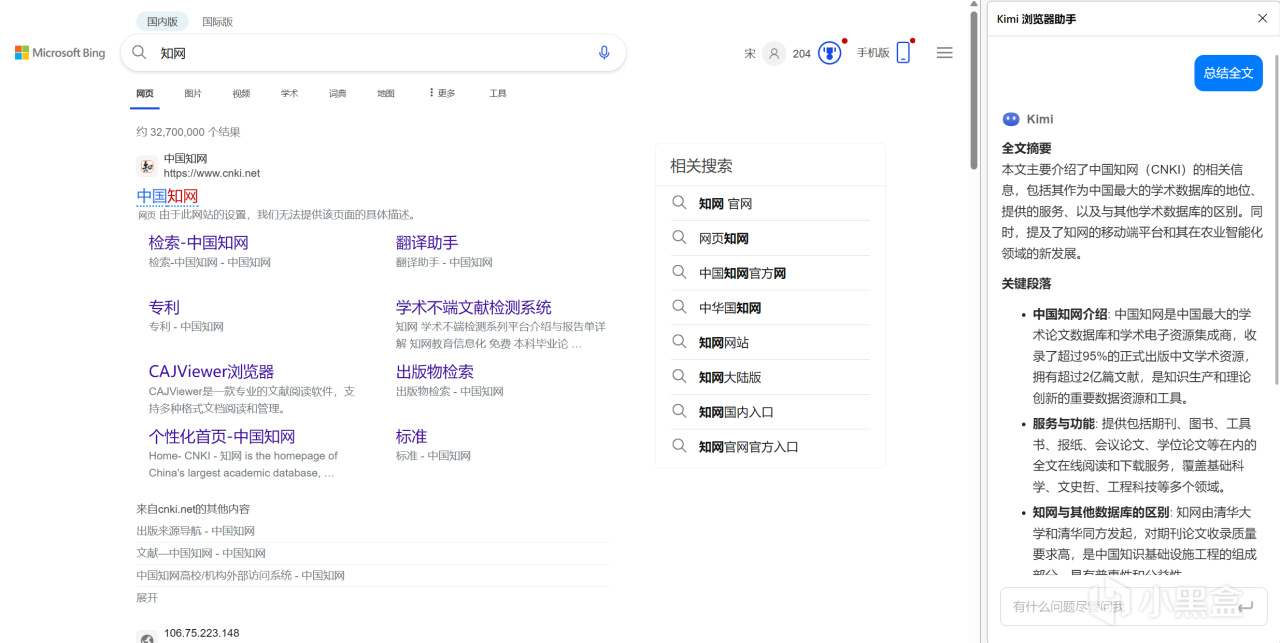Open the 检索-中国知网 sublink
This screenshot has width=1280, height=643.
(198, 242)
